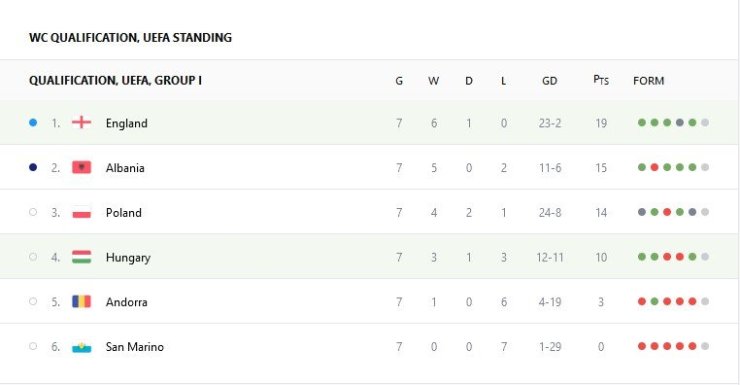Click the England flag icon
The width and height of the screenshot is (740, 385).
coord(81,123)
